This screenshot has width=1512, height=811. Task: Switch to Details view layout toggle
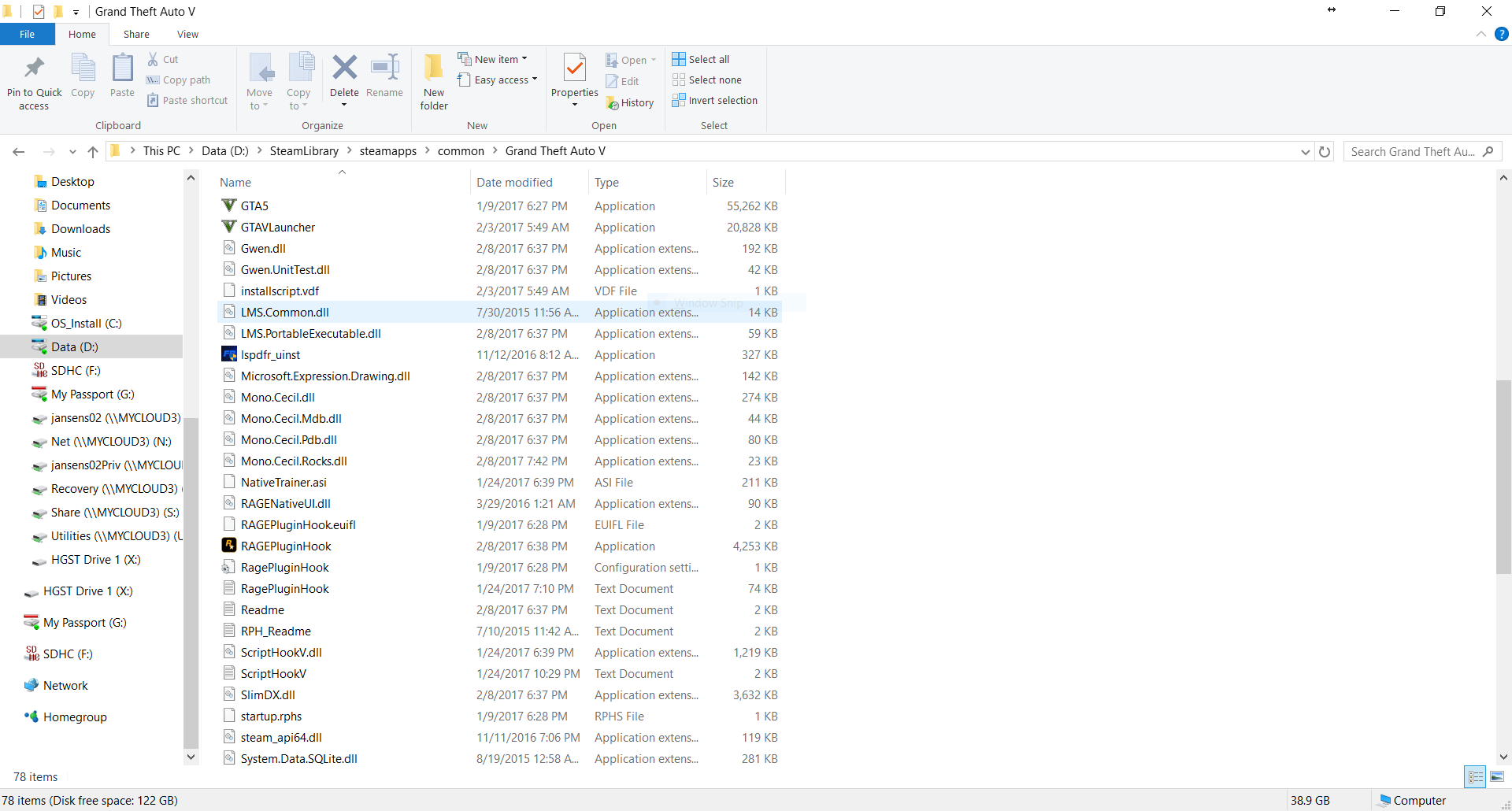[1475, 777]
